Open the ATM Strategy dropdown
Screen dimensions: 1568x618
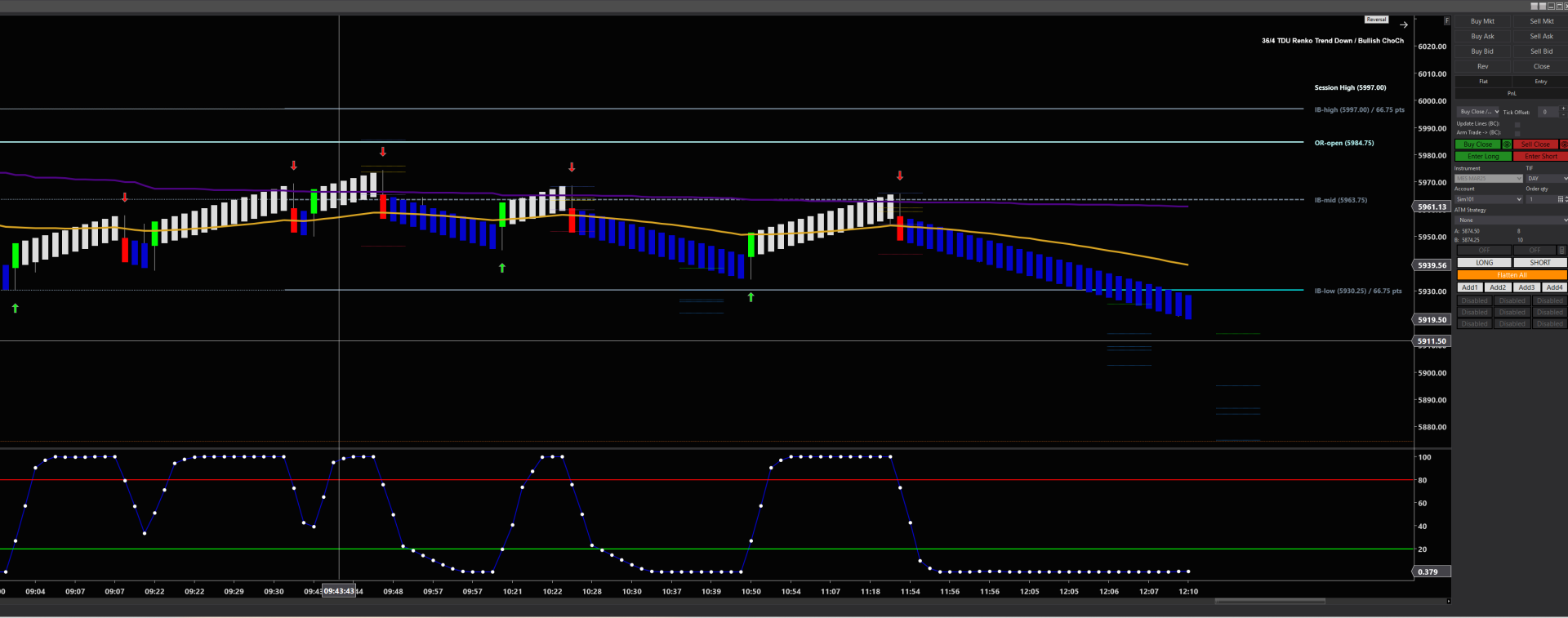tap(1511, 220)
